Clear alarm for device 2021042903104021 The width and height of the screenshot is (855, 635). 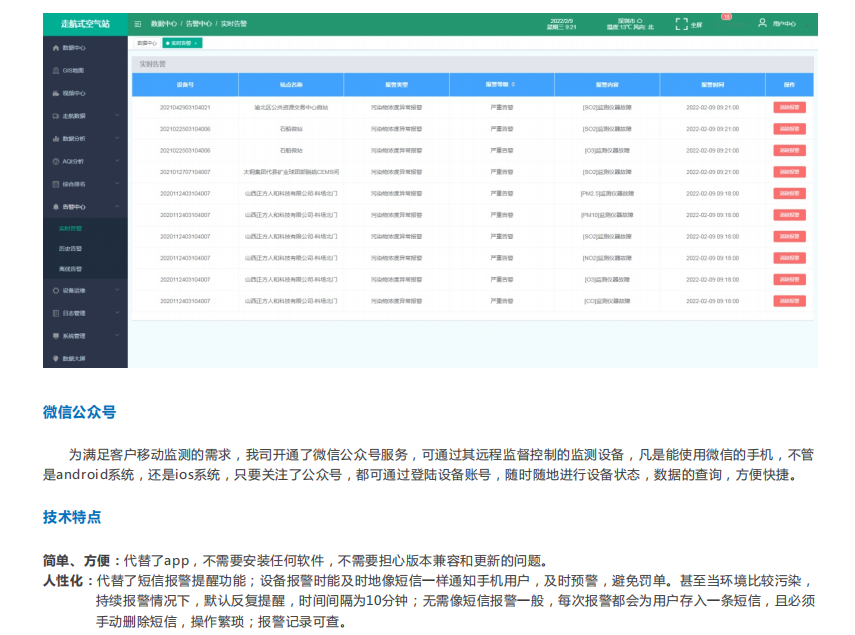coord(789,107)
